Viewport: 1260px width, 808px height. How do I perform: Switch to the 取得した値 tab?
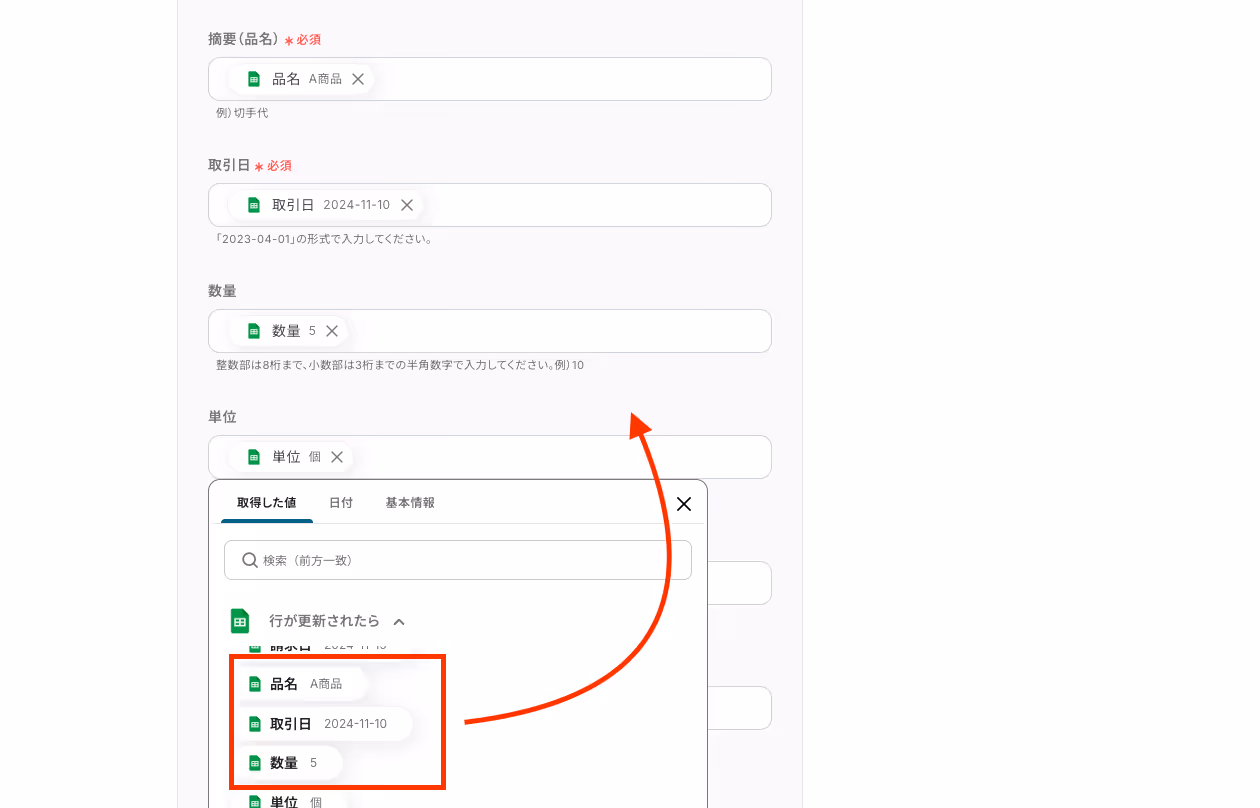[266, 503]
